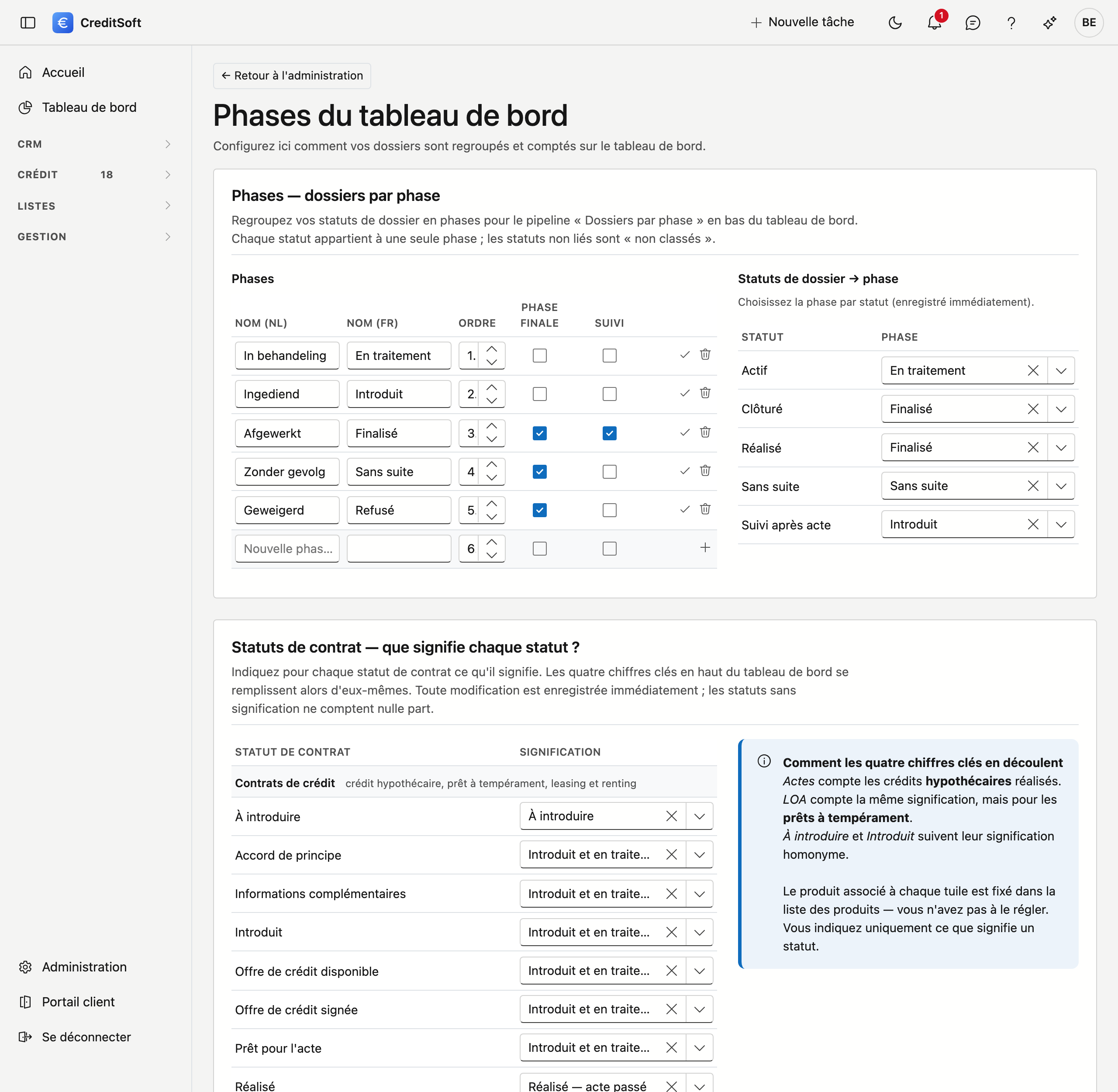Screen dimensions: 1118x1092
Task: Clear the Accord de principe signification
Action: [671, 854]
